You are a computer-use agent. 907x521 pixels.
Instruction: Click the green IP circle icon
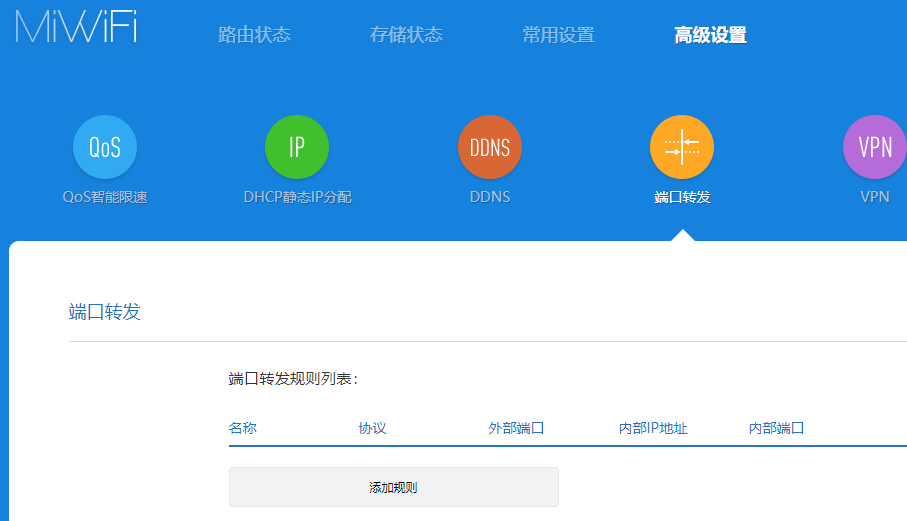point(297,147)
